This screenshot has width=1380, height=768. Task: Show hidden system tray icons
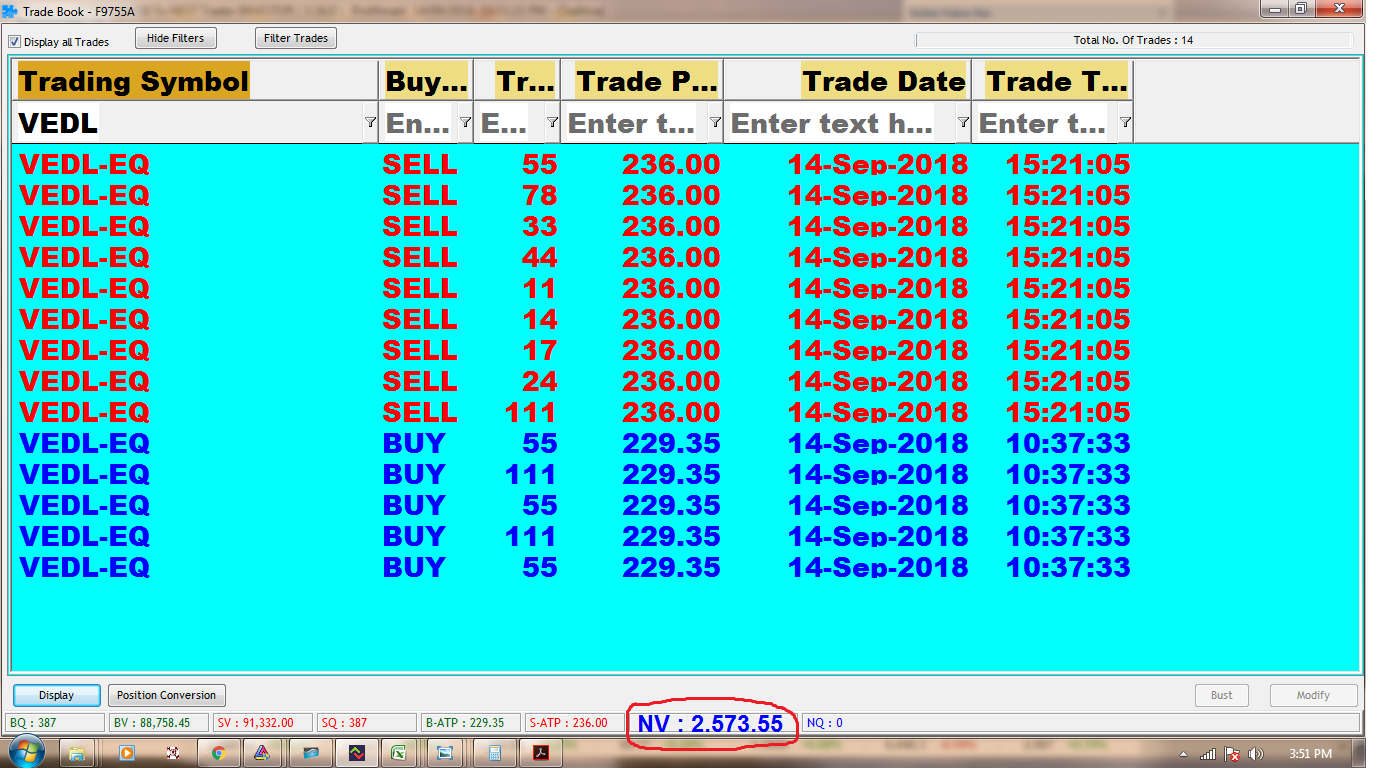click(x=1184, y=754)
